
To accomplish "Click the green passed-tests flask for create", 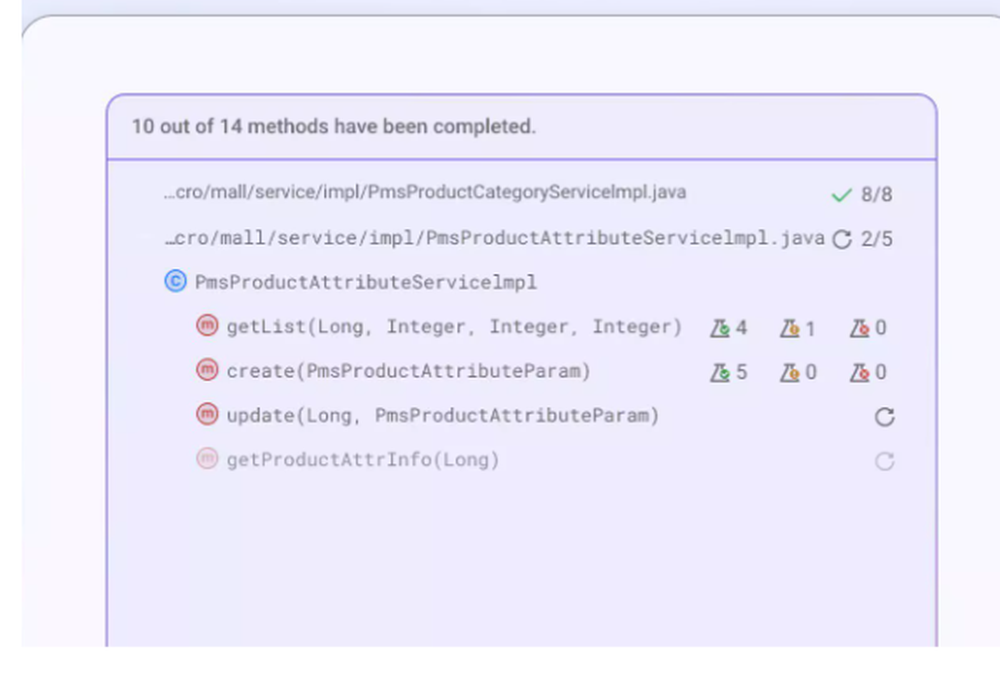I will point(720,372).
